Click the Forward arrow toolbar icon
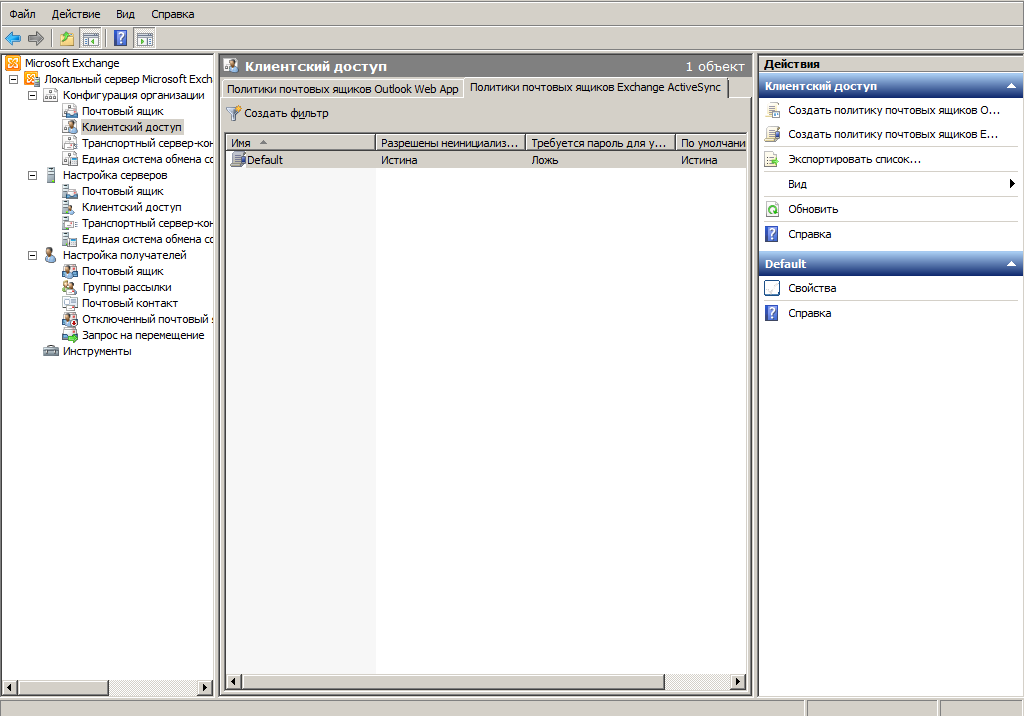This screenshot has height=716, width=1024. click(x=36, y=39)
